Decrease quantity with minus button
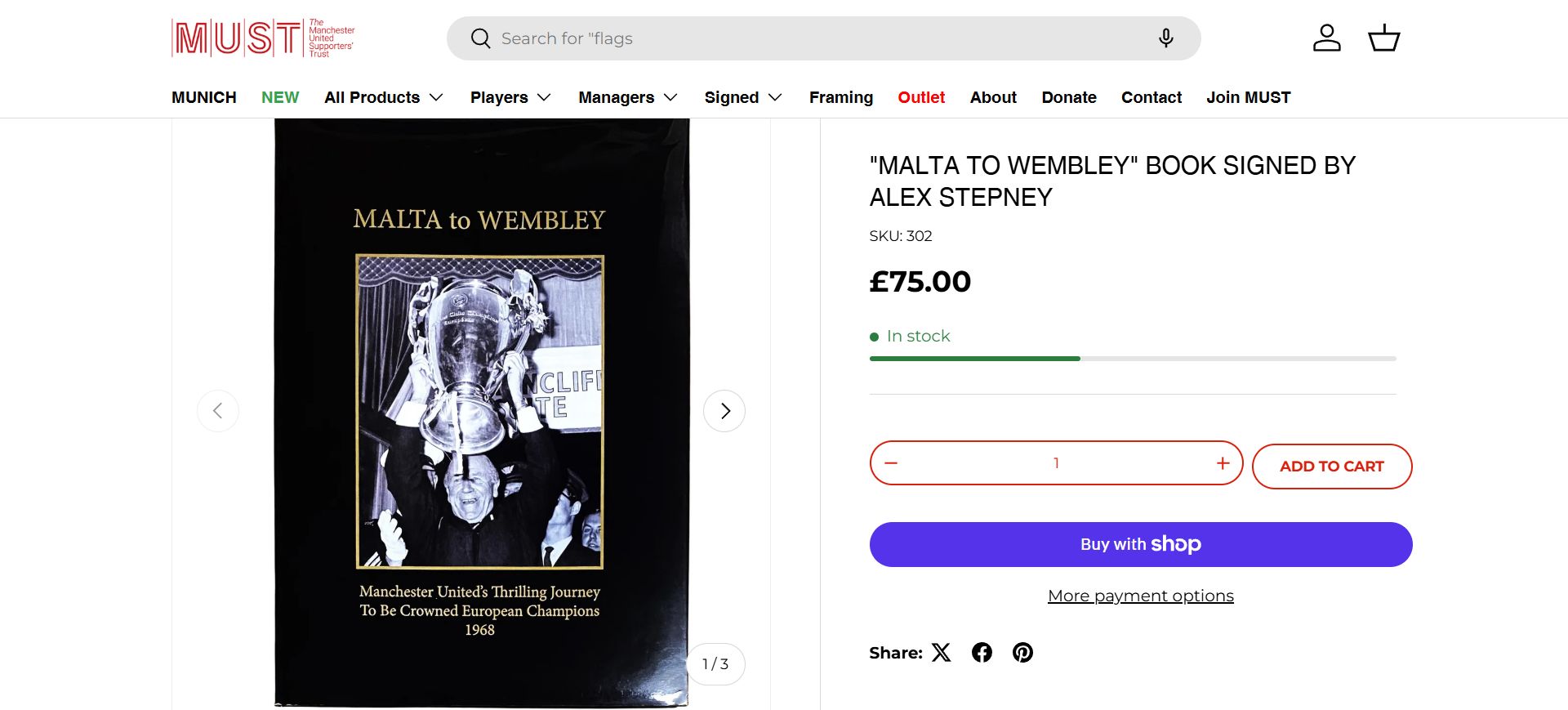 click(x=891, y=463)
